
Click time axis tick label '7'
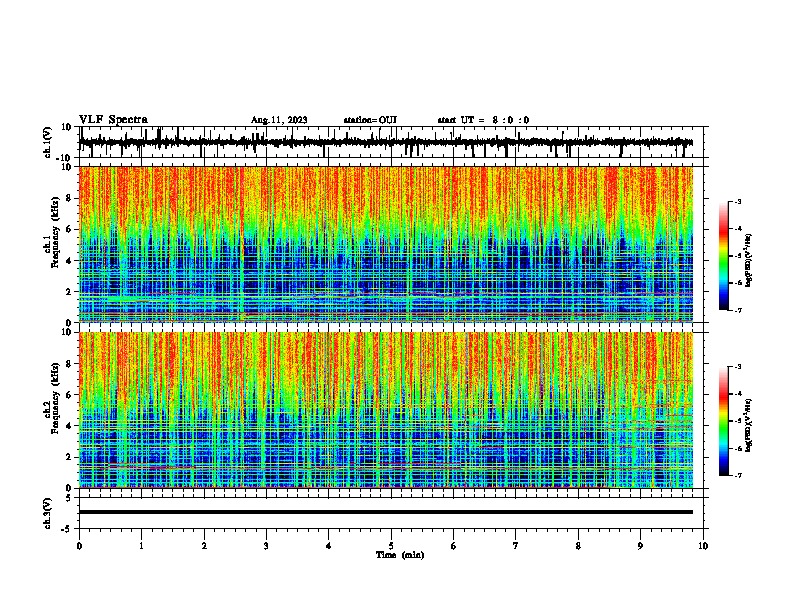point(516,546)
